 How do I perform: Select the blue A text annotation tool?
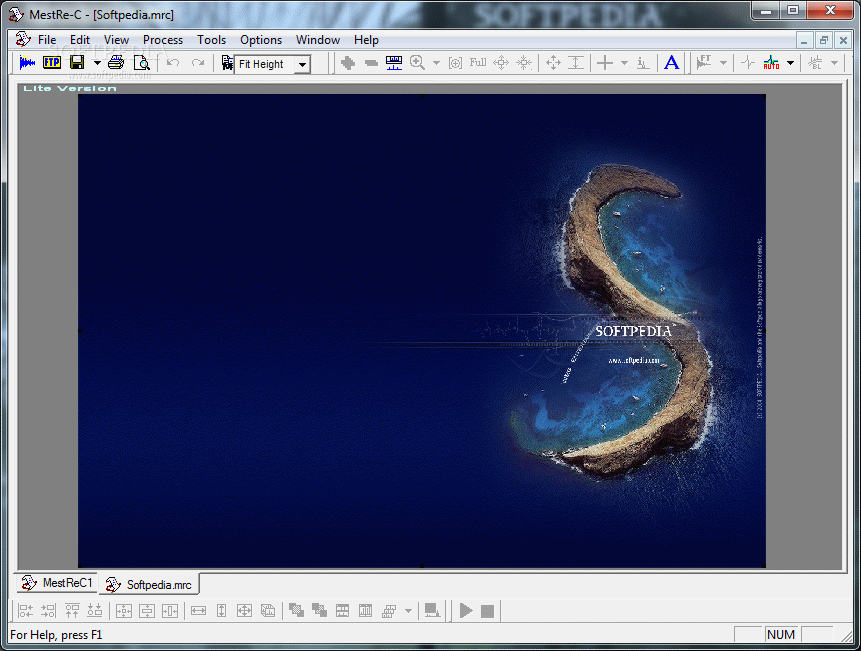[x=671, y=63]
